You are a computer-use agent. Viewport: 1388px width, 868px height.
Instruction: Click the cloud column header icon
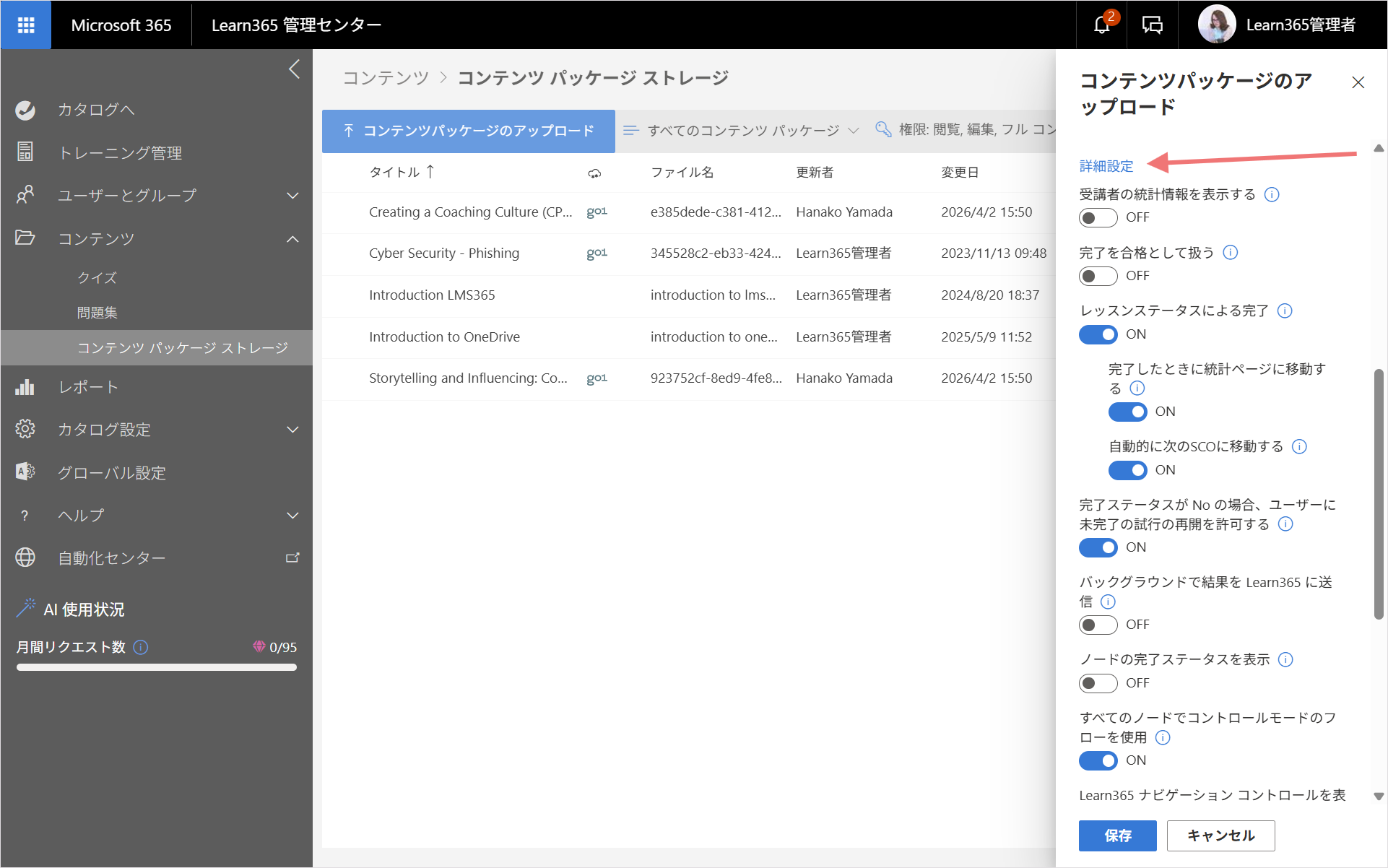[594, 173]
